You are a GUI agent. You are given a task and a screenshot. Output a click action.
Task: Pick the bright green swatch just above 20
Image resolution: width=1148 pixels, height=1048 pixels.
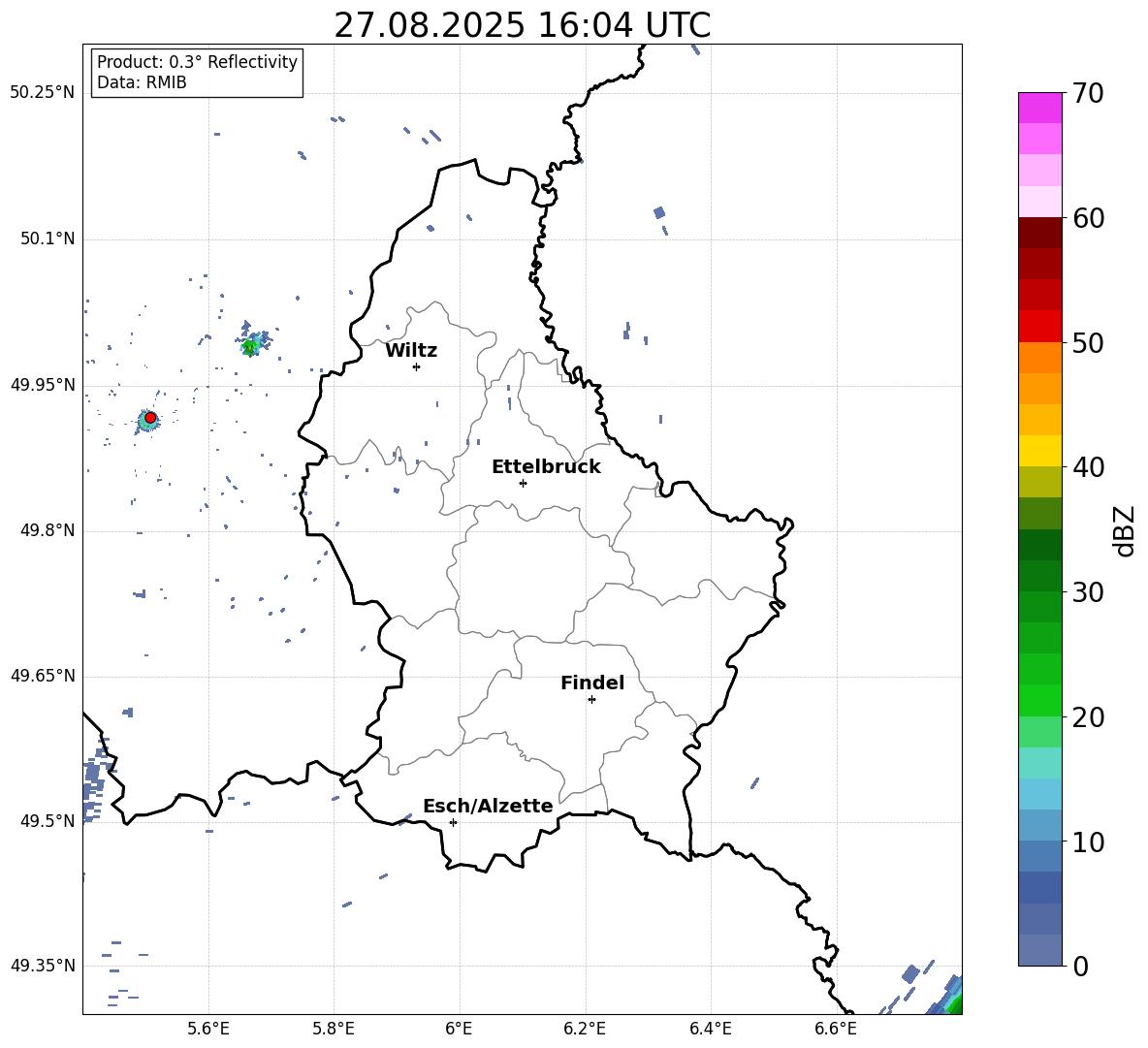tap(1040, 700)
